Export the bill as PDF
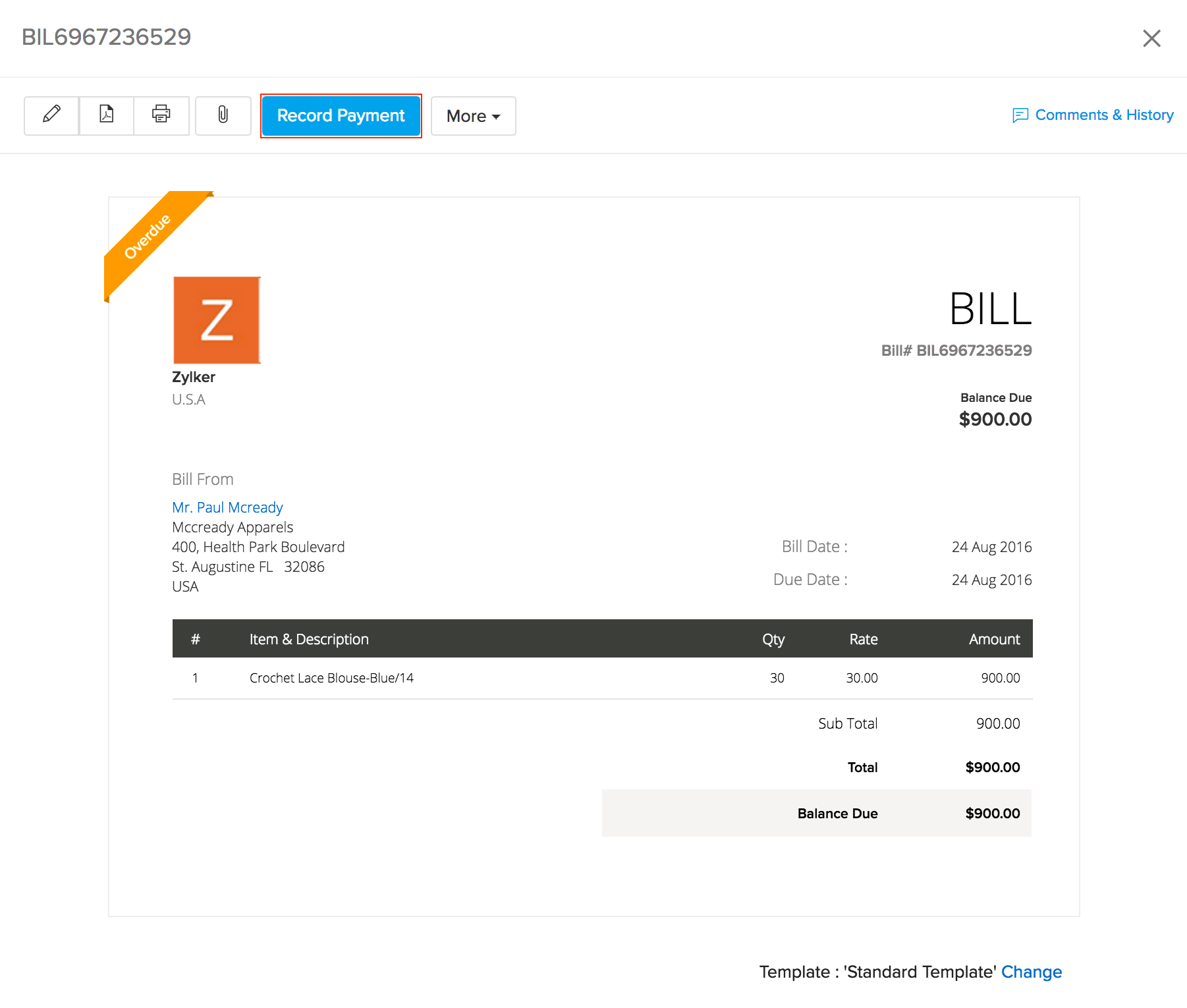This screenshot has height=1008, width=1187. pyautogui.click(x=106, y=115)
